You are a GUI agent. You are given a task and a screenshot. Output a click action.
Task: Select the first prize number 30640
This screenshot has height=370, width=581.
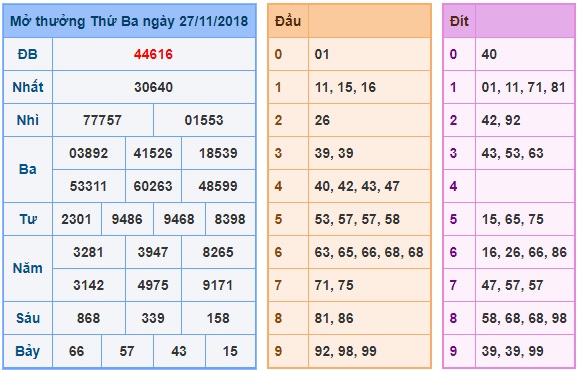tap(153, 87)
